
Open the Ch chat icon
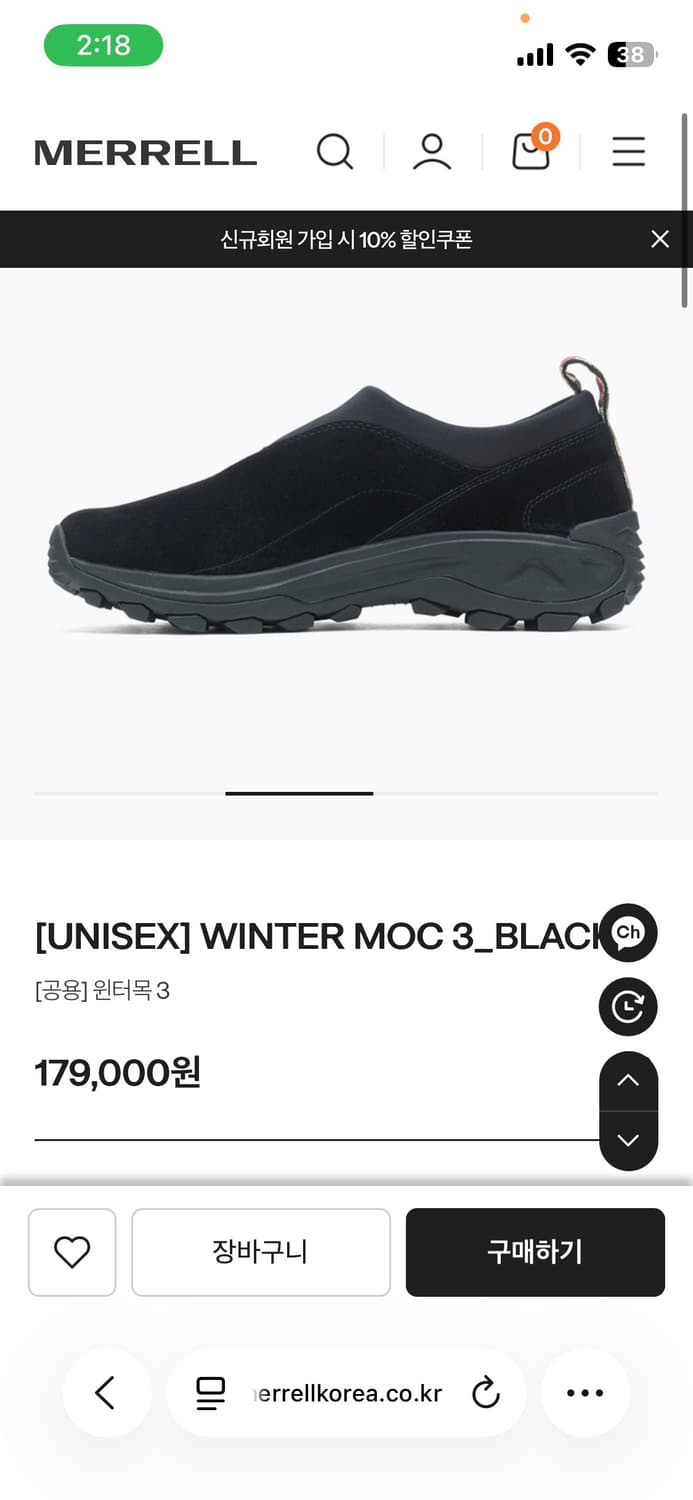(x=628, y=933)
